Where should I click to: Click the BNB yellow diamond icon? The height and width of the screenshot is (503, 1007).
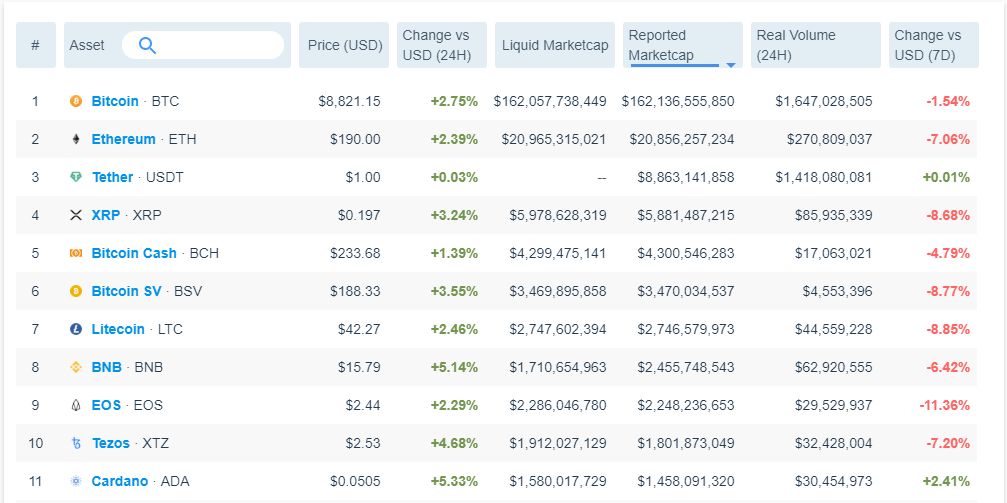tap(76, 367)
